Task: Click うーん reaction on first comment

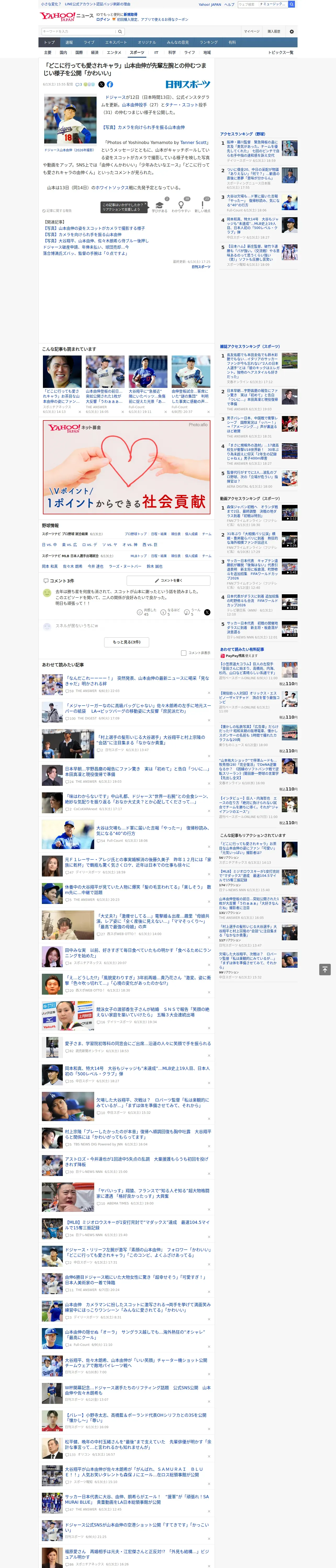Action: coord(193,612)
